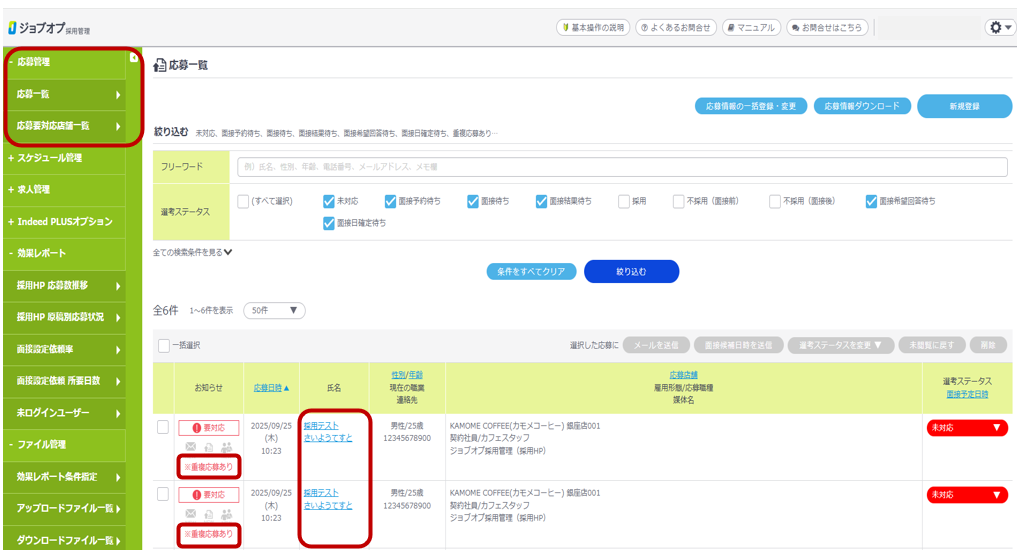Open the settings gear menu
This screenshot has height=552, width=1017.
(x=999, y=28)
